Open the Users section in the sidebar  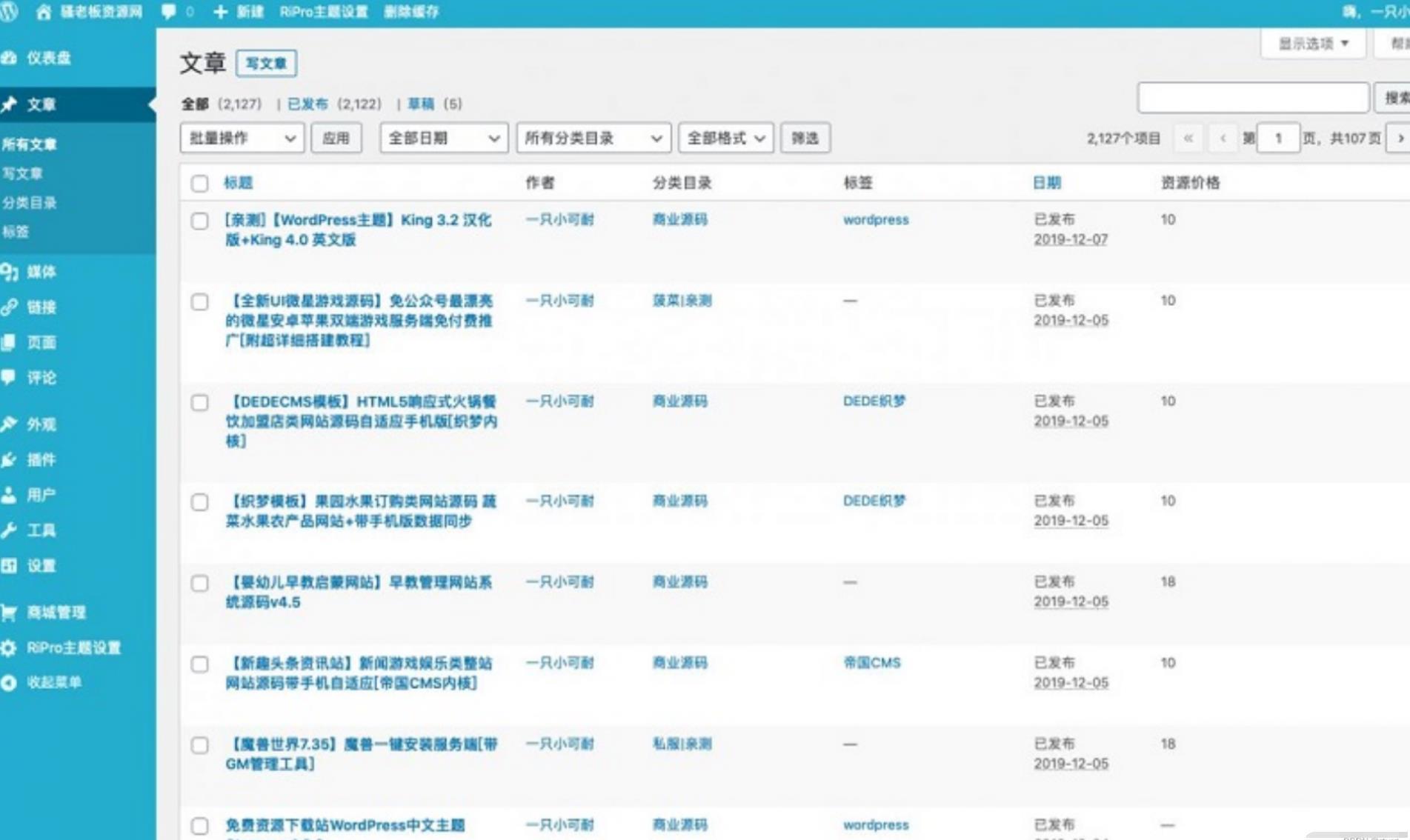tap(39, 495)
